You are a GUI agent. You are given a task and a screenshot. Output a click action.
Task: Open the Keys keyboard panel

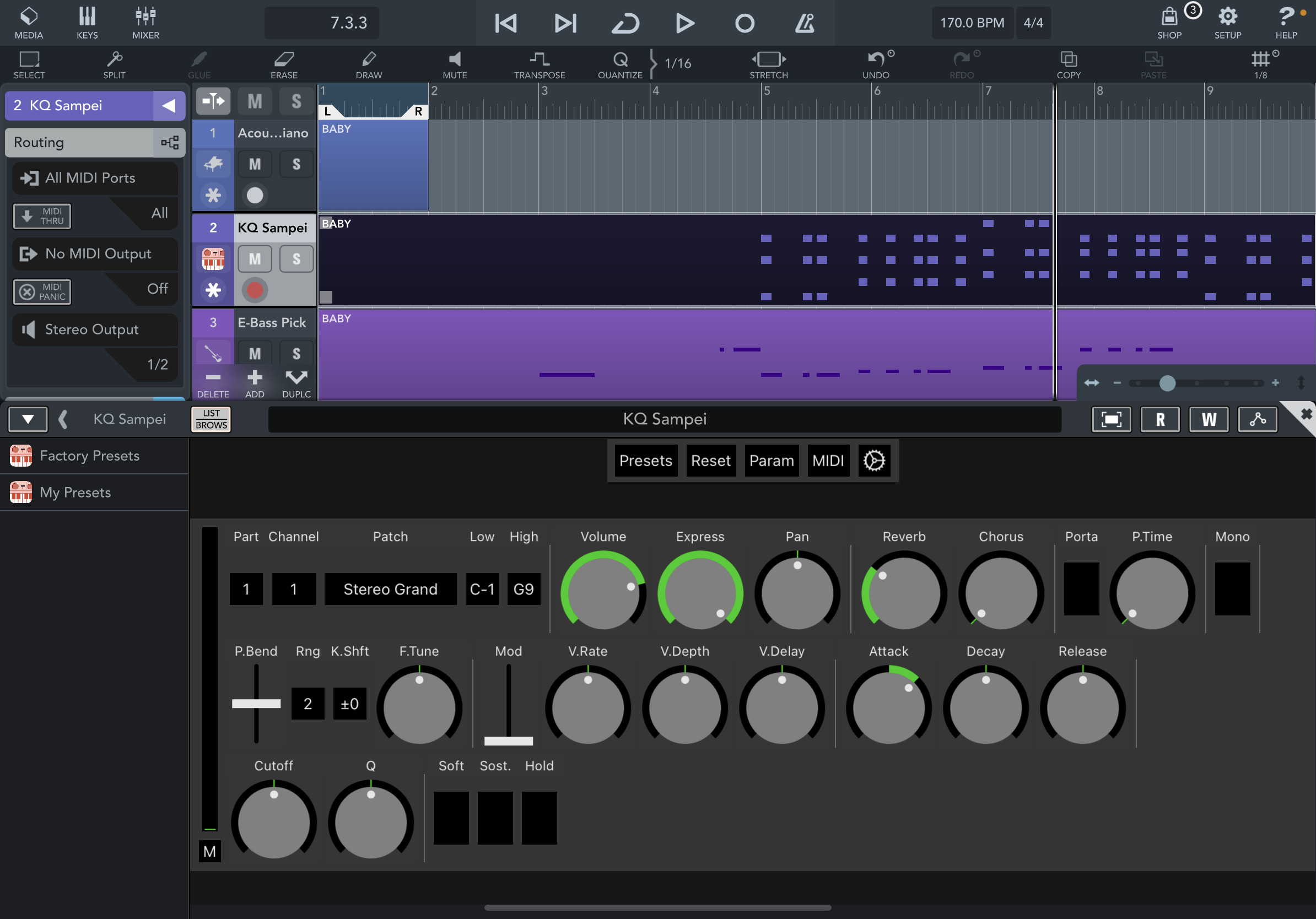[x=87, y=23]
